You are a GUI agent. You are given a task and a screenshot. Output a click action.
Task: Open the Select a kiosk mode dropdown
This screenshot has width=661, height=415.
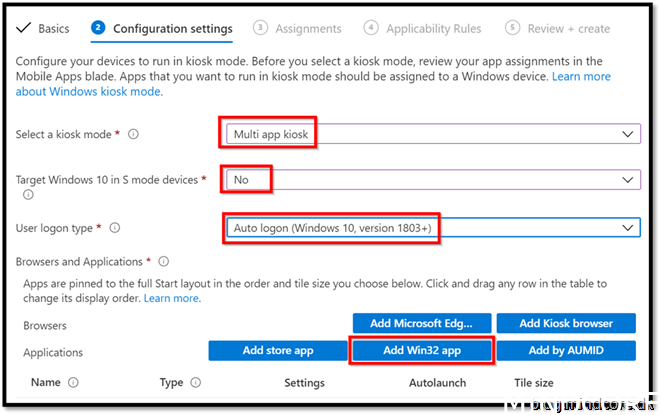430,134
